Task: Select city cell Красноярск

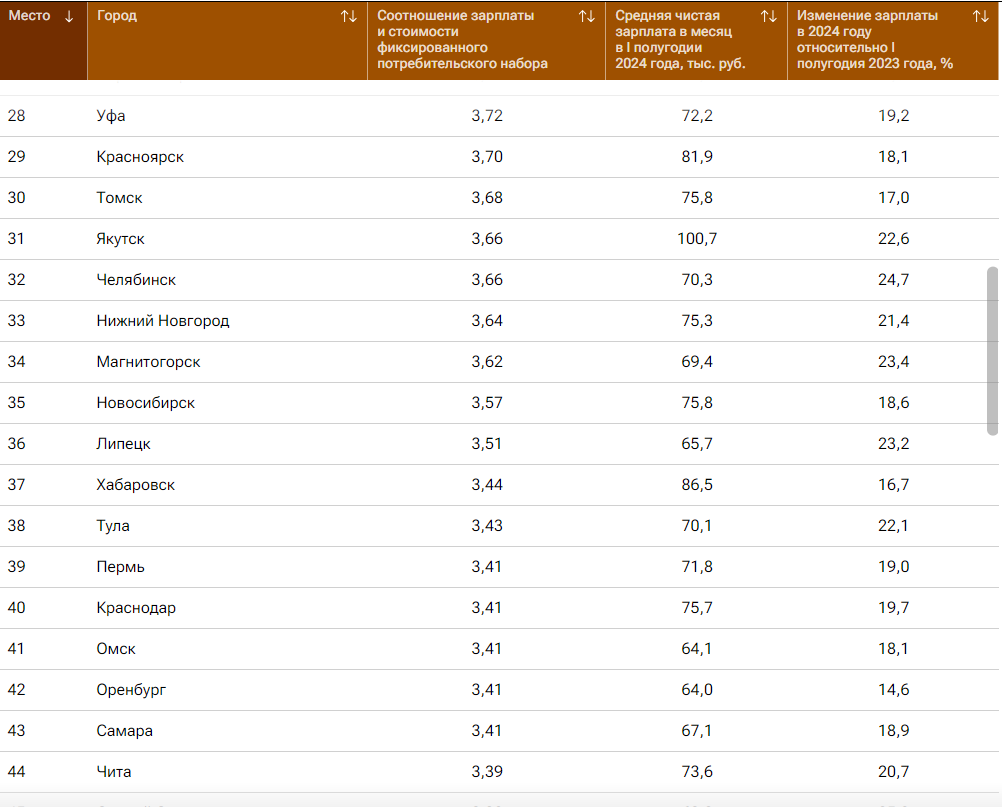Action: (140, 157)
